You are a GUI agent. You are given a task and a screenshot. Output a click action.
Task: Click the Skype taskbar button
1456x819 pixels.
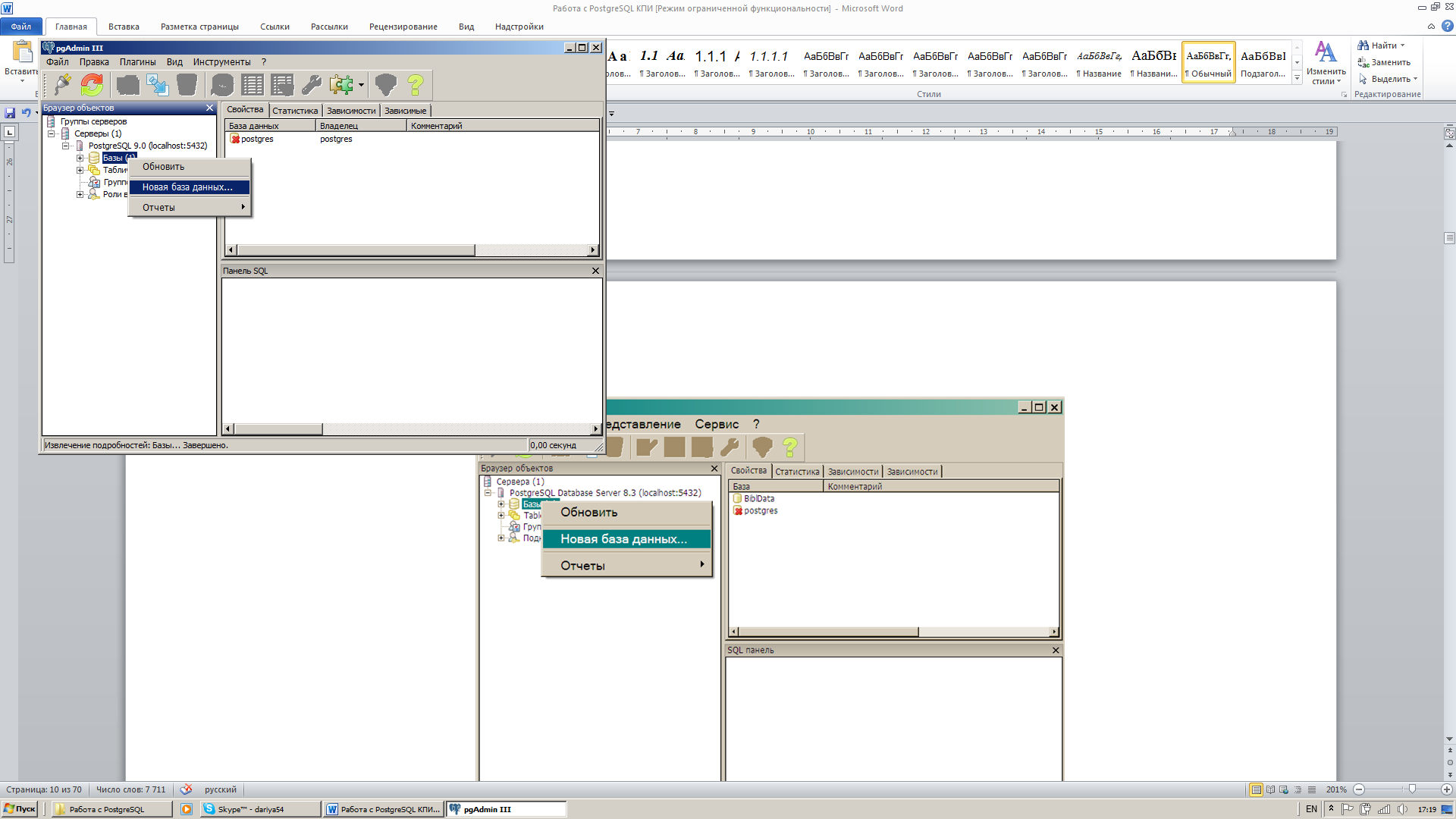tap(259, 809)
